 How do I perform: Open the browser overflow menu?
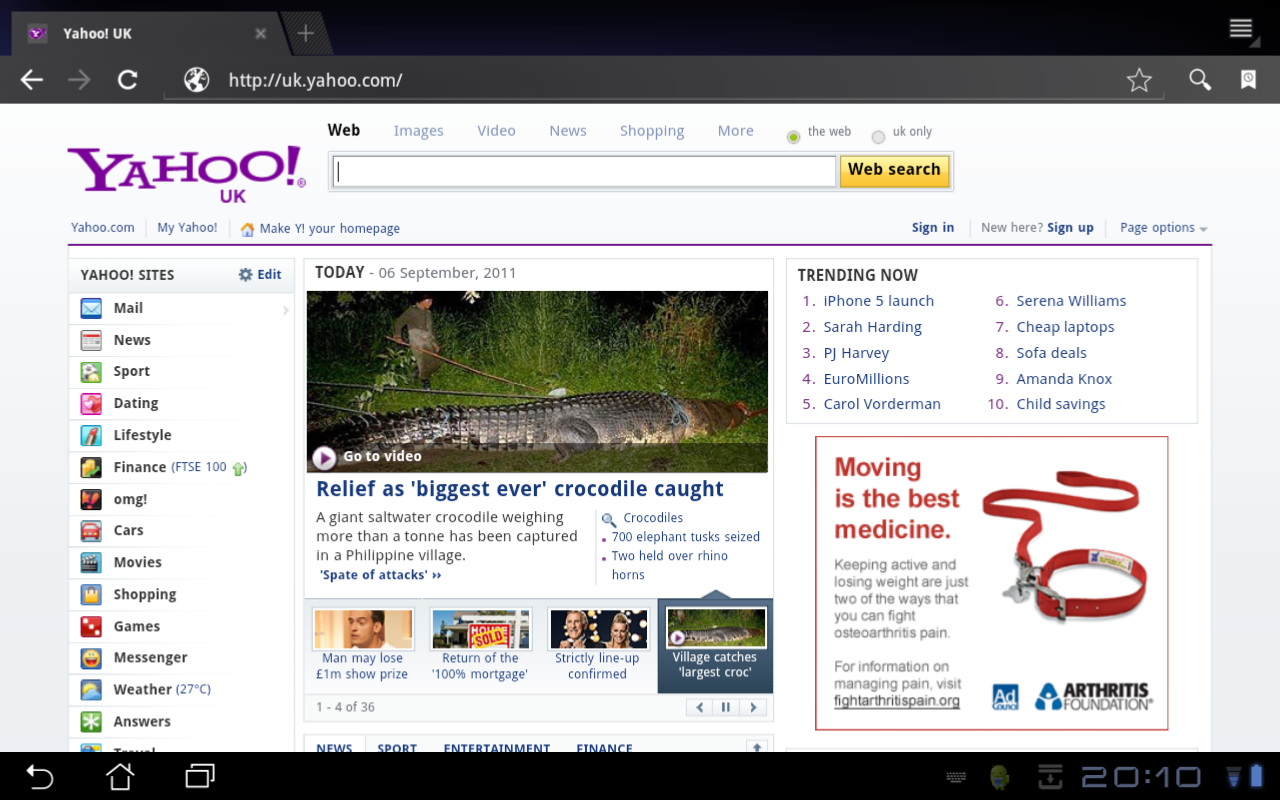1240,29
